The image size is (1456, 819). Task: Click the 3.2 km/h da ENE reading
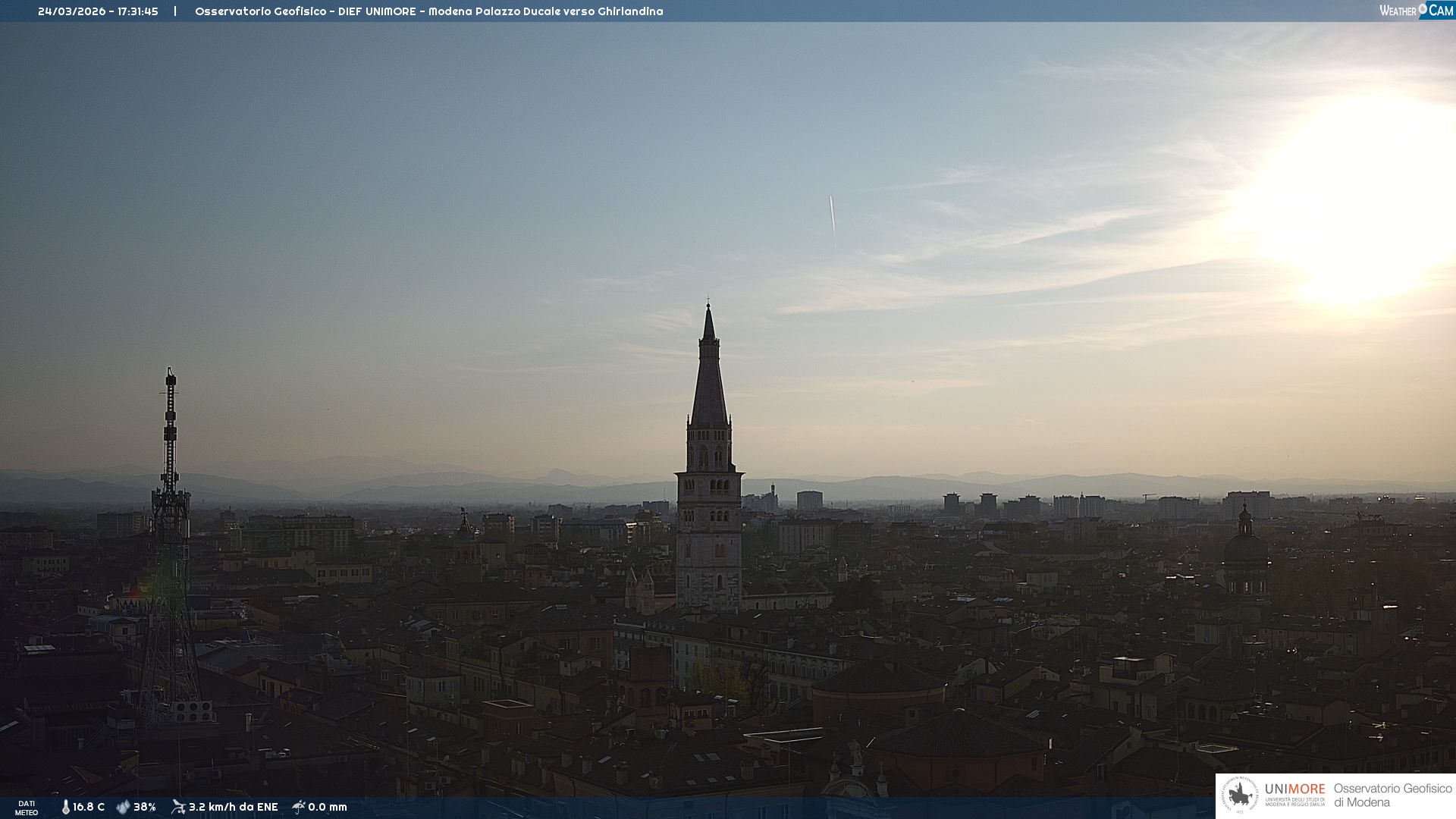click(233, 807)
